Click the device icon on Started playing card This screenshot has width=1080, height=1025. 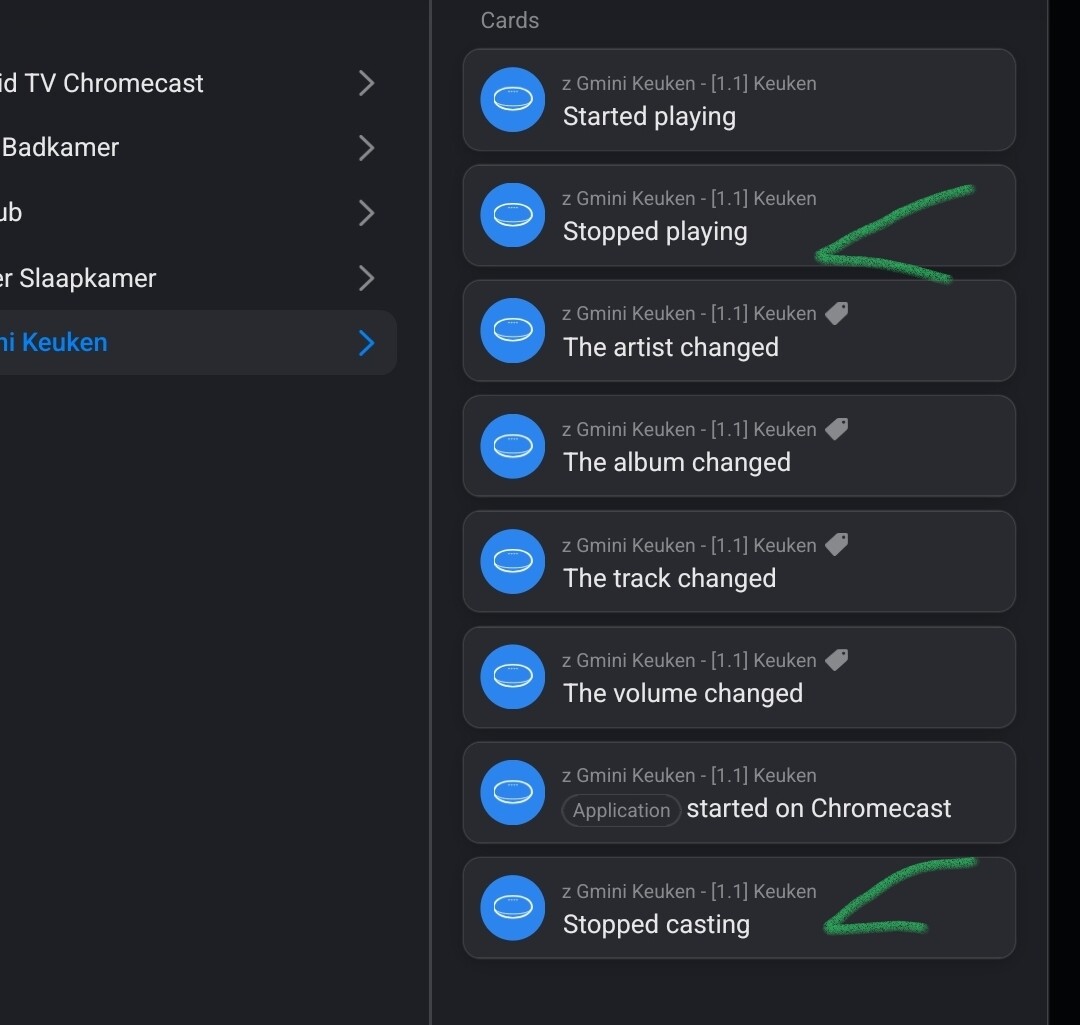[x=512, y=99]
